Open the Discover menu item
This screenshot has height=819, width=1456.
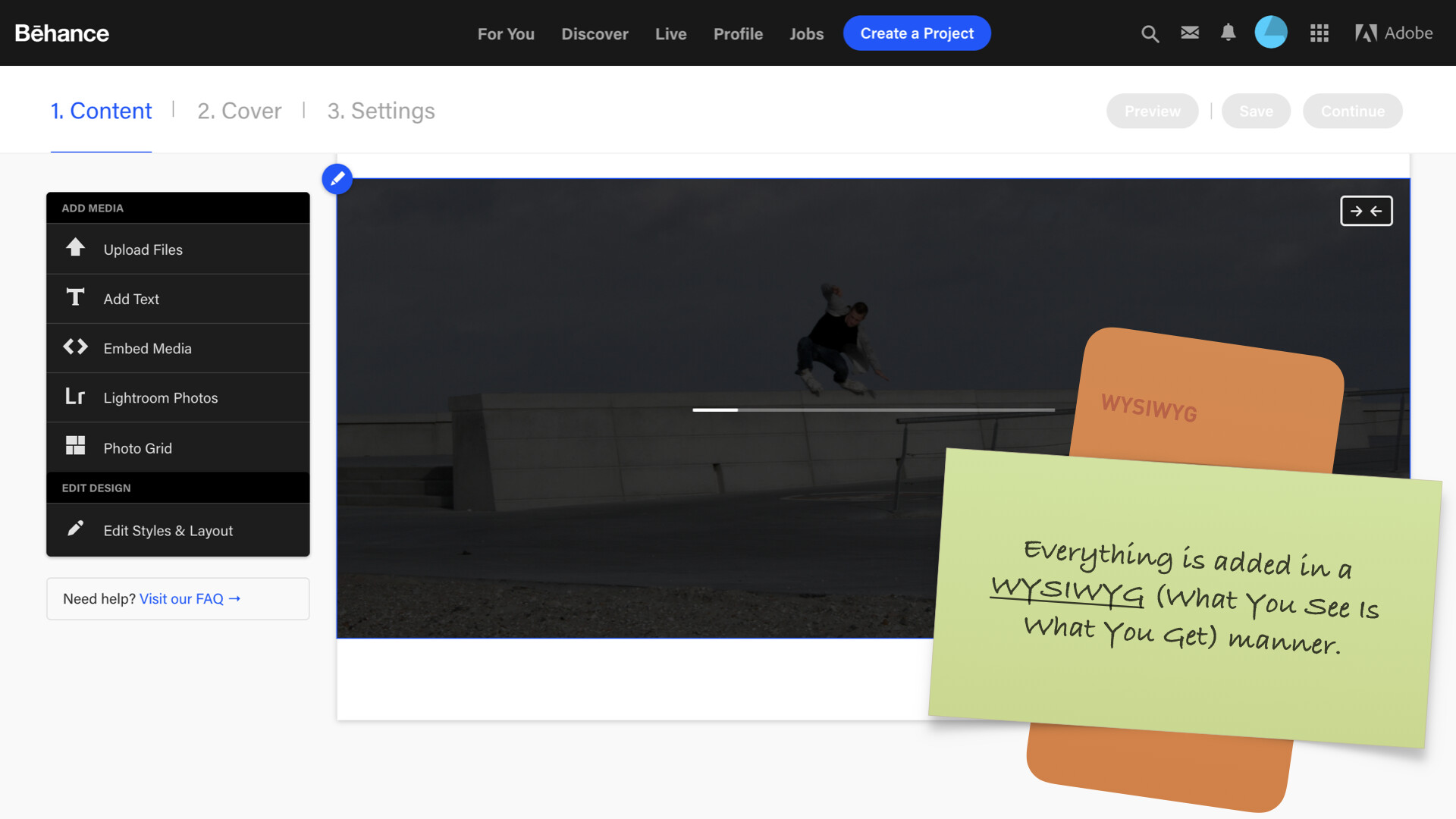tap(595, 34)
